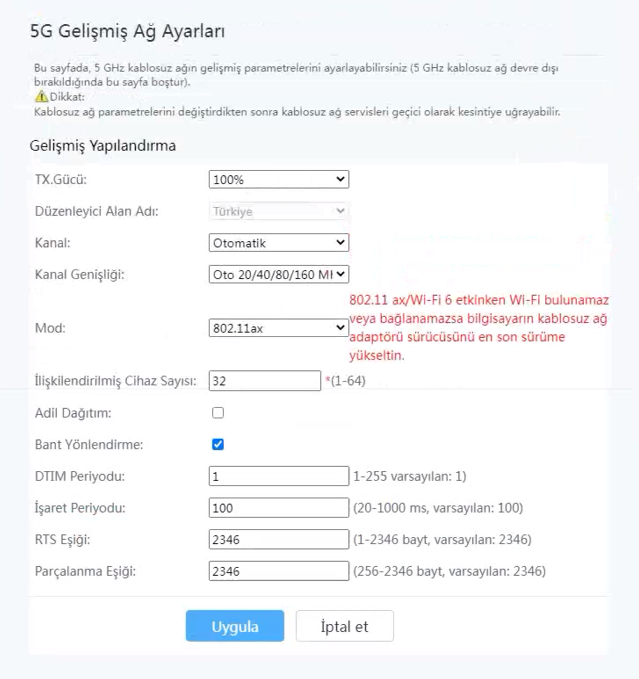
Task: Open the TX.Gücü power dropdown
Action: 279,179
